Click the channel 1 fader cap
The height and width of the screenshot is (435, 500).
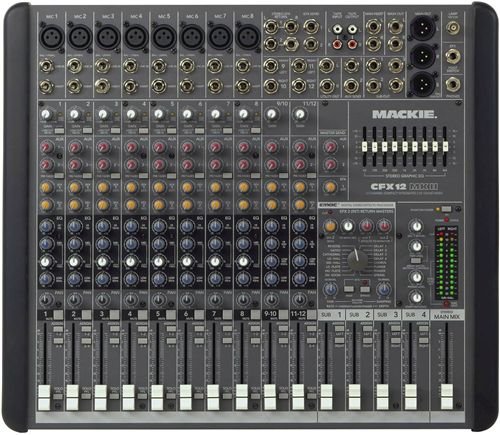click(x=44, y=397)
